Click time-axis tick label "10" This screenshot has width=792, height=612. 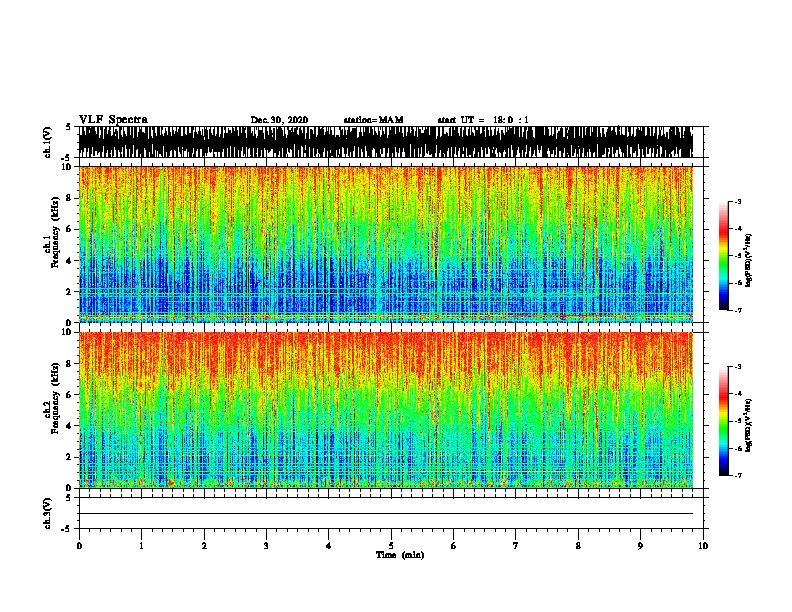coord(703,545)
